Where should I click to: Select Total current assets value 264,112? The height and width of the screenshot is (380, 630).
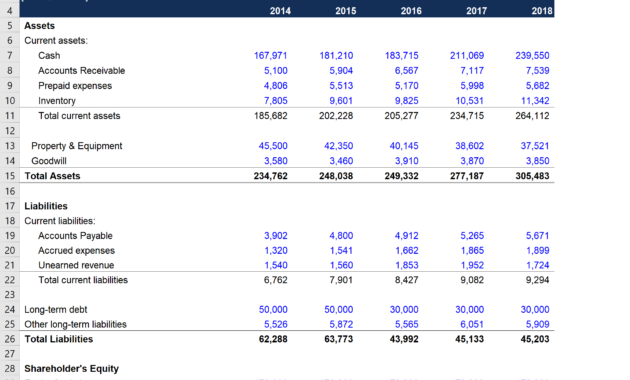532,116
